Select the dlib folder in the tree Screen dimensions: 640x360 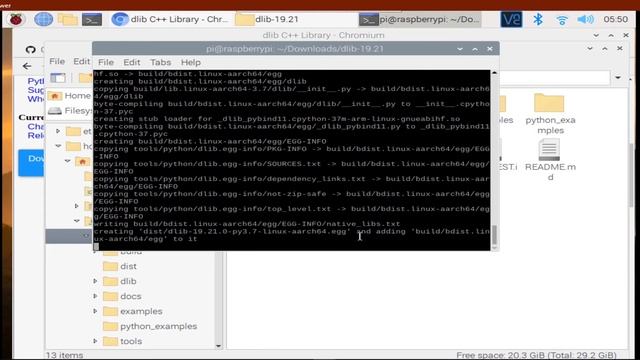coord(120,281)
